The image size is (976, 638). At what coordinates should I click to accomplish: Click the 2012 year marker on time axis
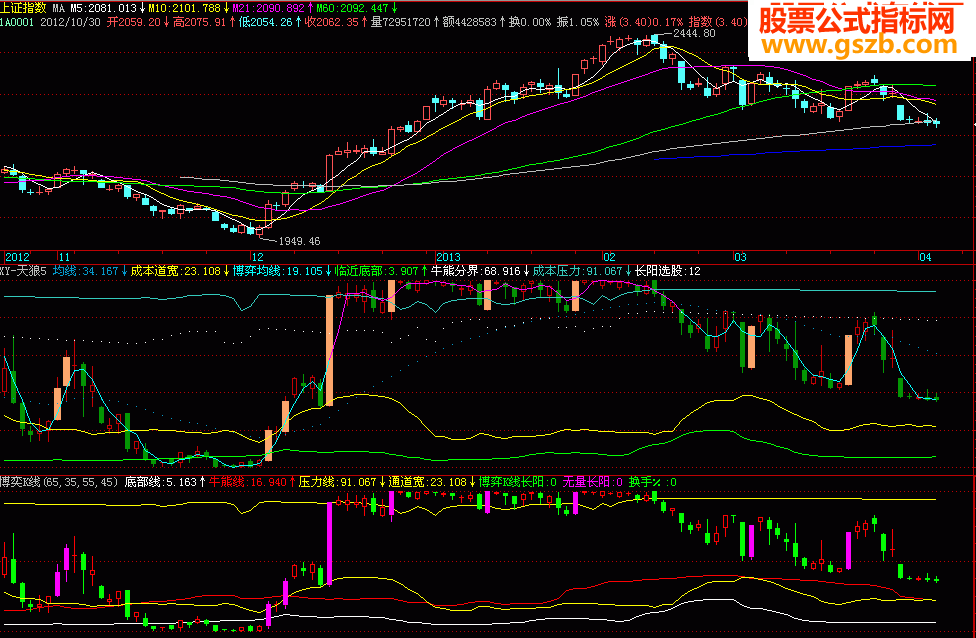[x=17, y=257]
